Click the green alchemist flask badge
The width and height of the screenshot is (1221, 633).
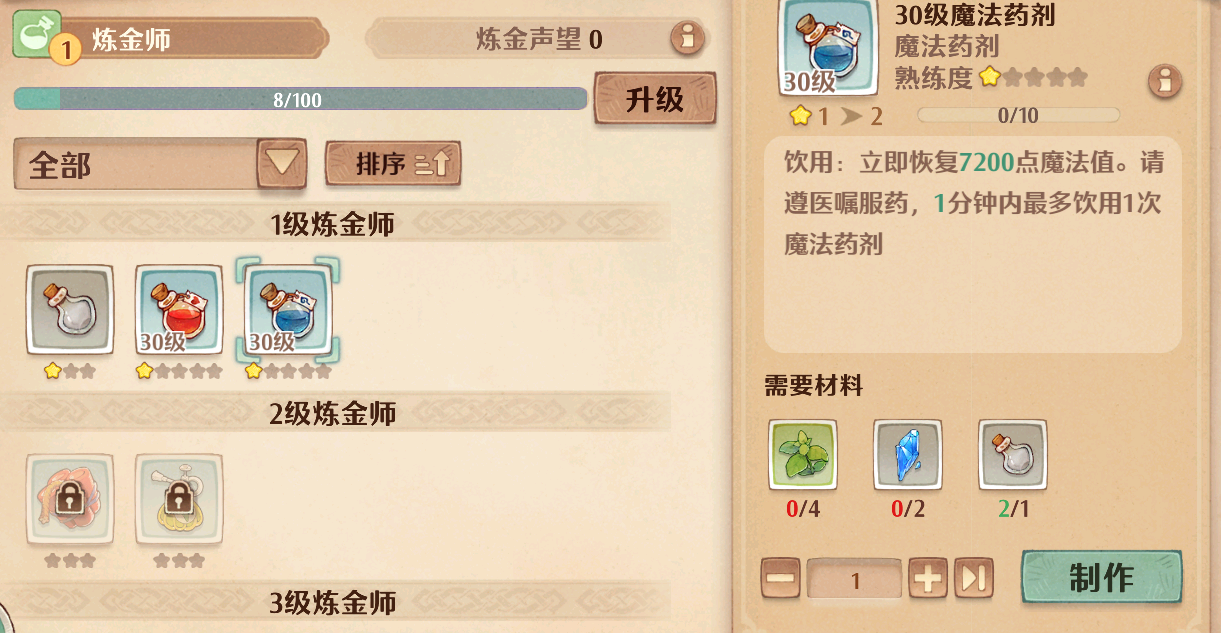[37, 34]
